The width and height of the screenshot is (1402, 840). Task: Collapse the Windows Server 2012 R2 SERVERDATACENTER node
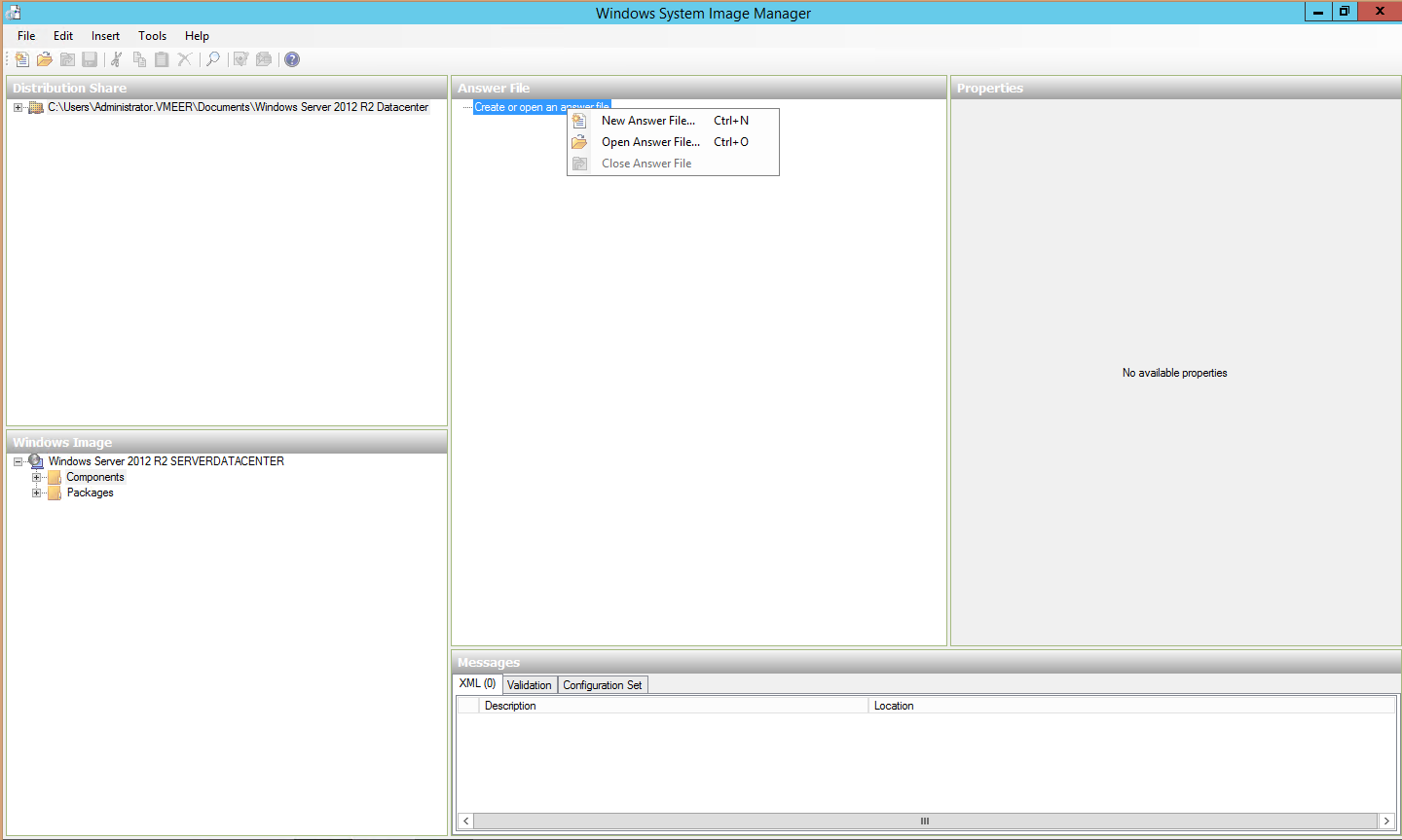18,461
